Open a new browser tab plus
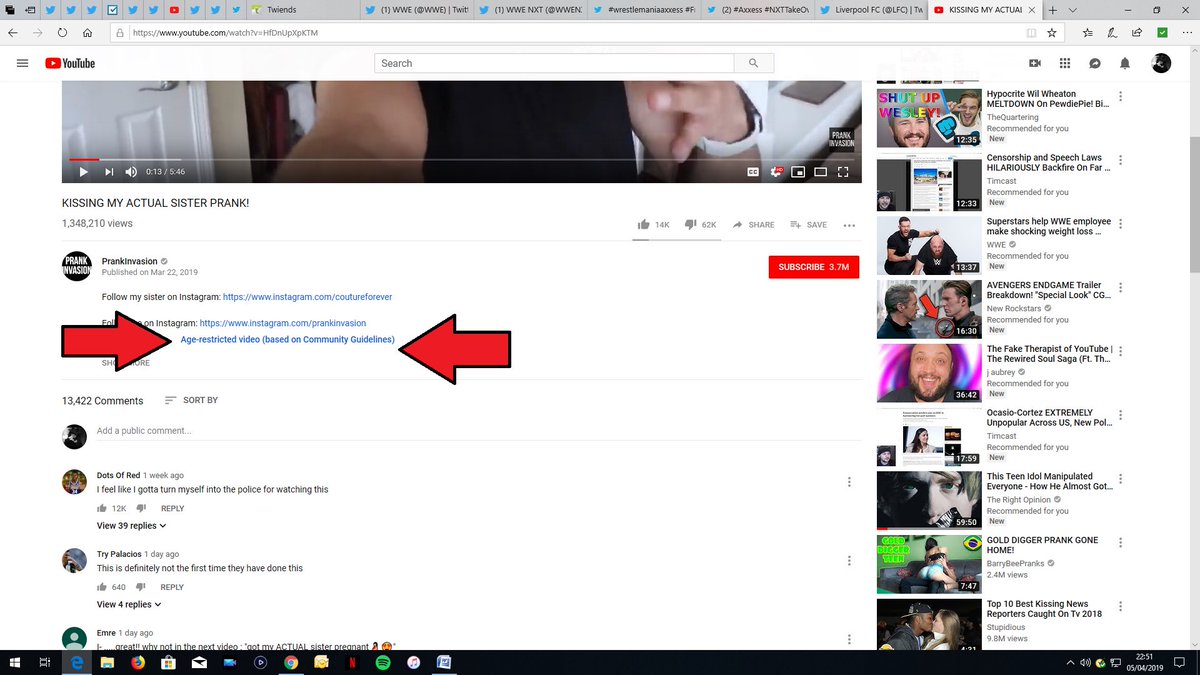Screen dimensions: 1200x675 click(x=1053, y=9)
